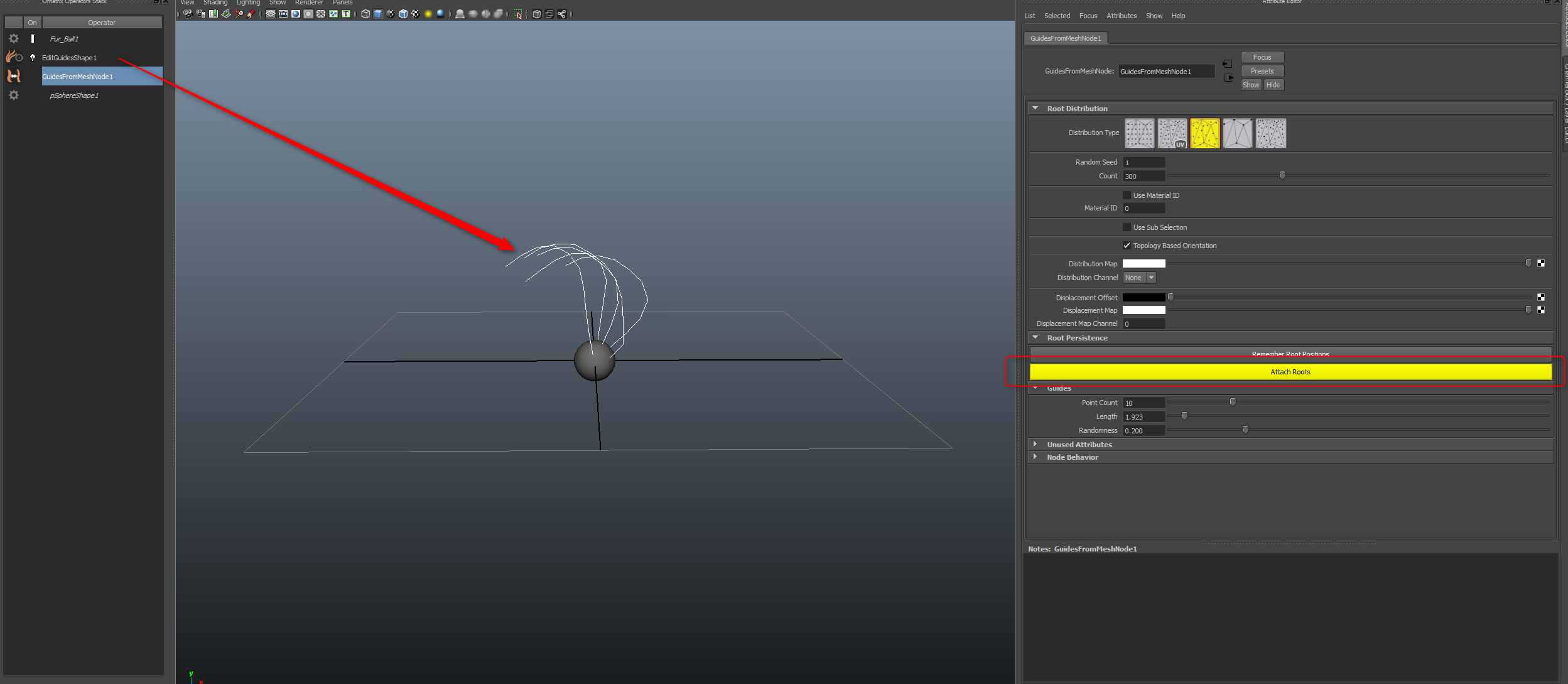Open the Attributes menu in Attribute Editor
The width and height of the screenshot is (1568, 684).
click(1121, 16)
